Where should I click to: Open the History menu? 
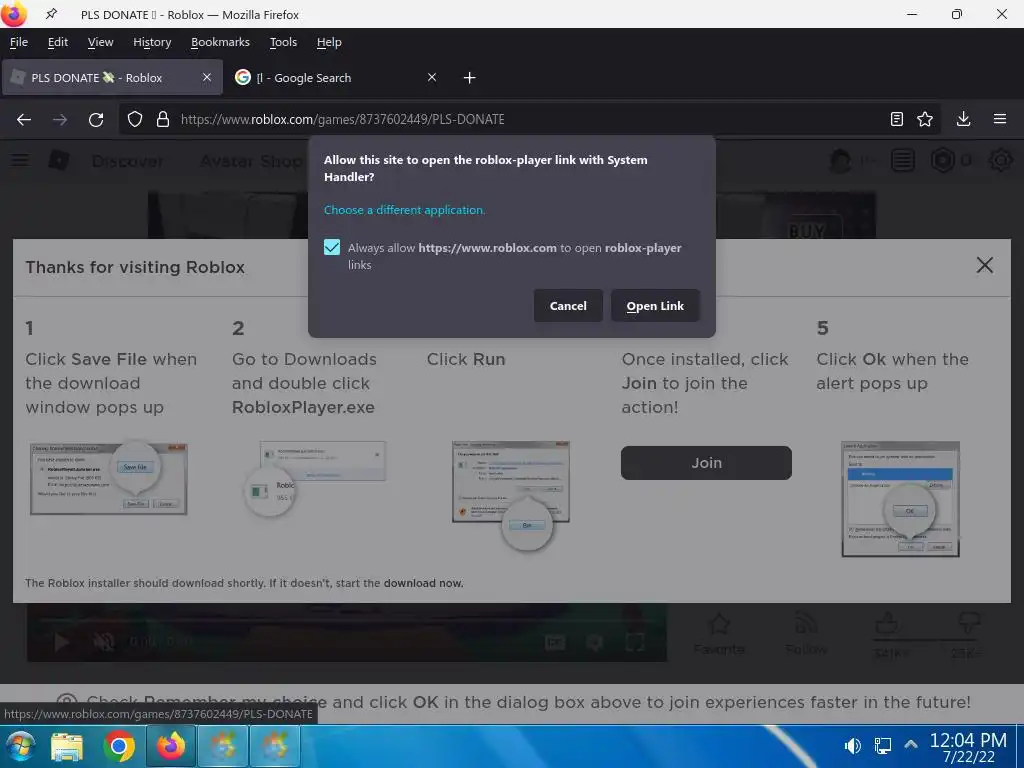152,42
